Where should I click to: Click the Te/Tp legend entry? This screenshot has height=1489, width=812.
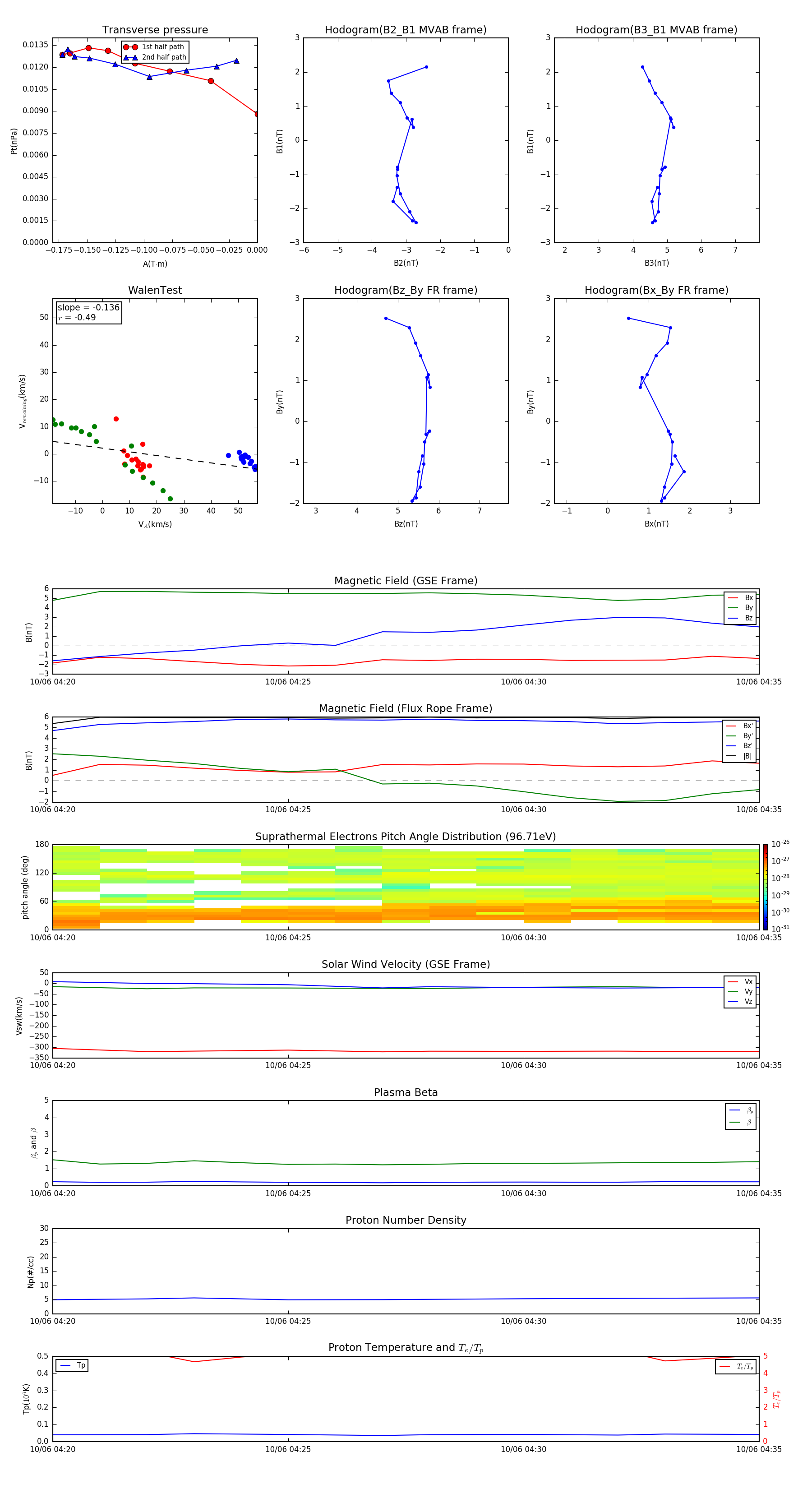(x=737, y=1366)
